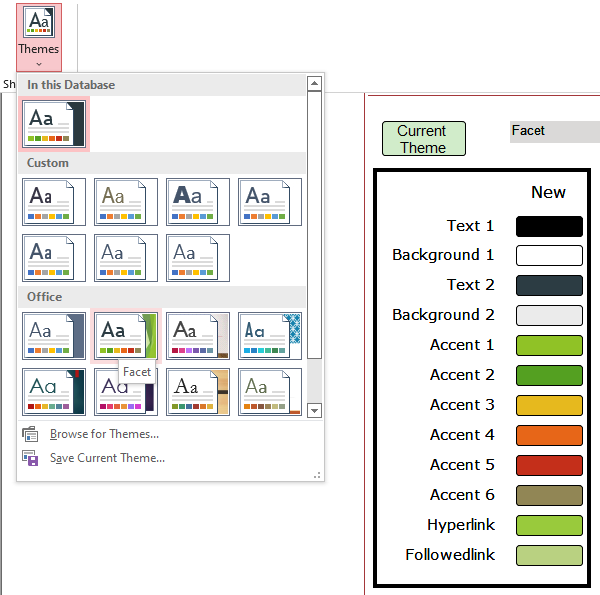Select the first Office theme thumbnail
The image size is (600, 595).
pyautogui.click(x=54, y=335)
